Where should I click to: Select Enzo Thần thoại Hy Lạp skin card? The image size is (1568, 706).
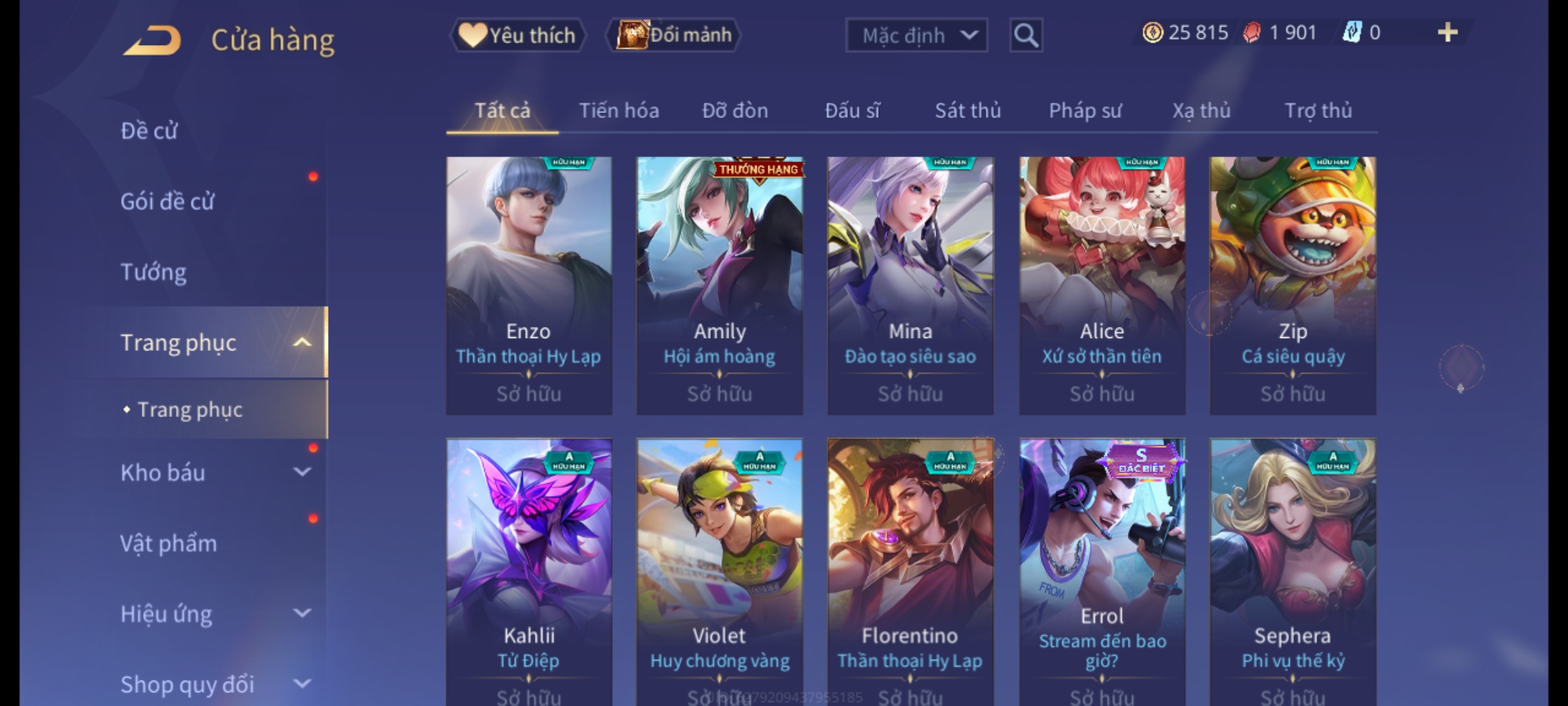[x=529, y=286]
